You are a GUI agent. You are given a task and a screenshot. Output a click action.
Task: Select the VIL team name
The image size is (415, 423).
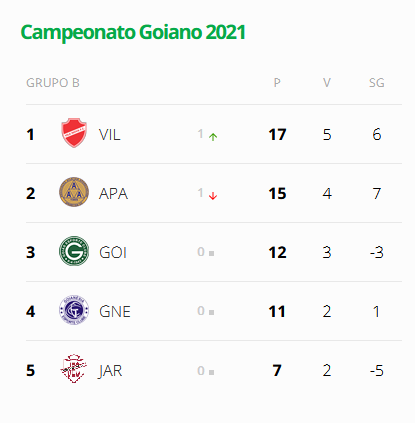109,135
